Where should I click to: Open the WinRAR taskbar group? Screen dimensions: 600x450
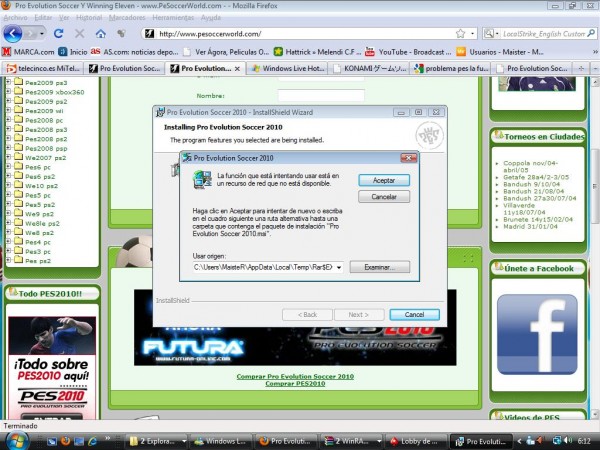coord(351,441)
